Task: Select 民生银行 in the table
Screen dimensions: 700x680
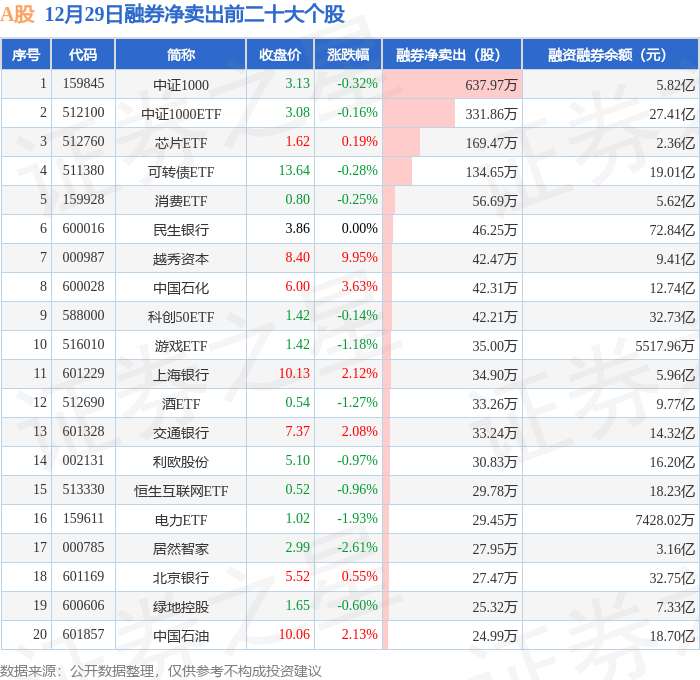Action: [x=181, y=230]
